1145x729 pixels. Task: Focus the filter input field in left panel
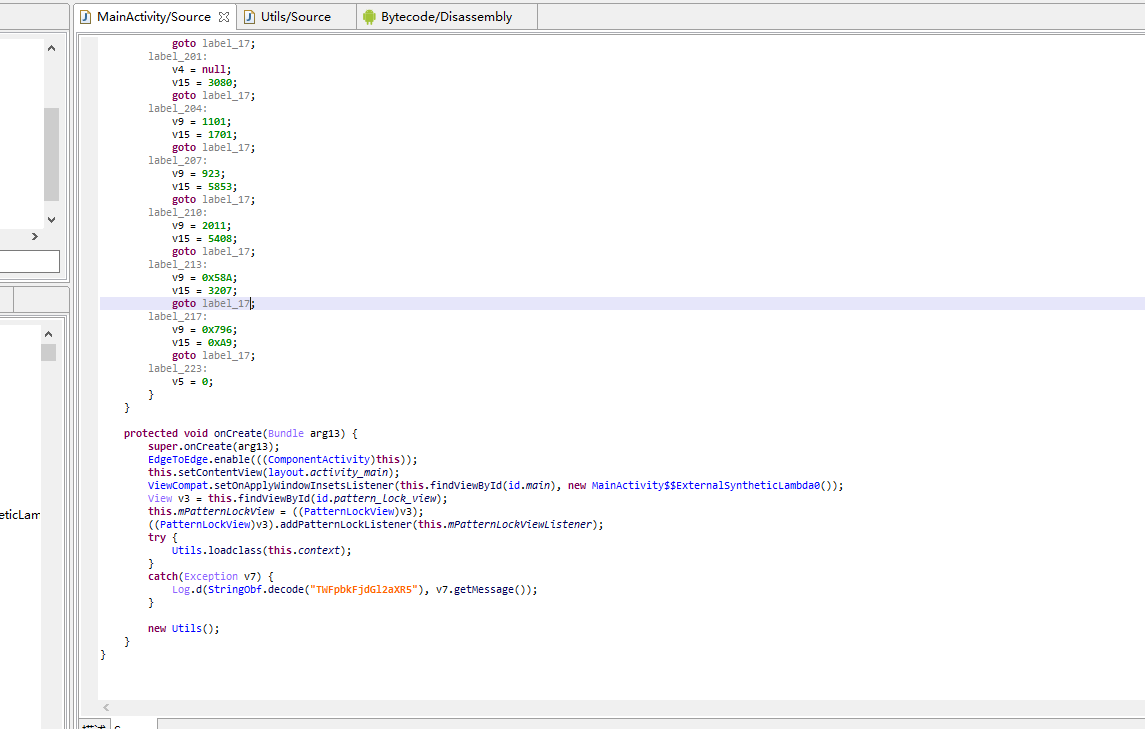click(29, 262)
